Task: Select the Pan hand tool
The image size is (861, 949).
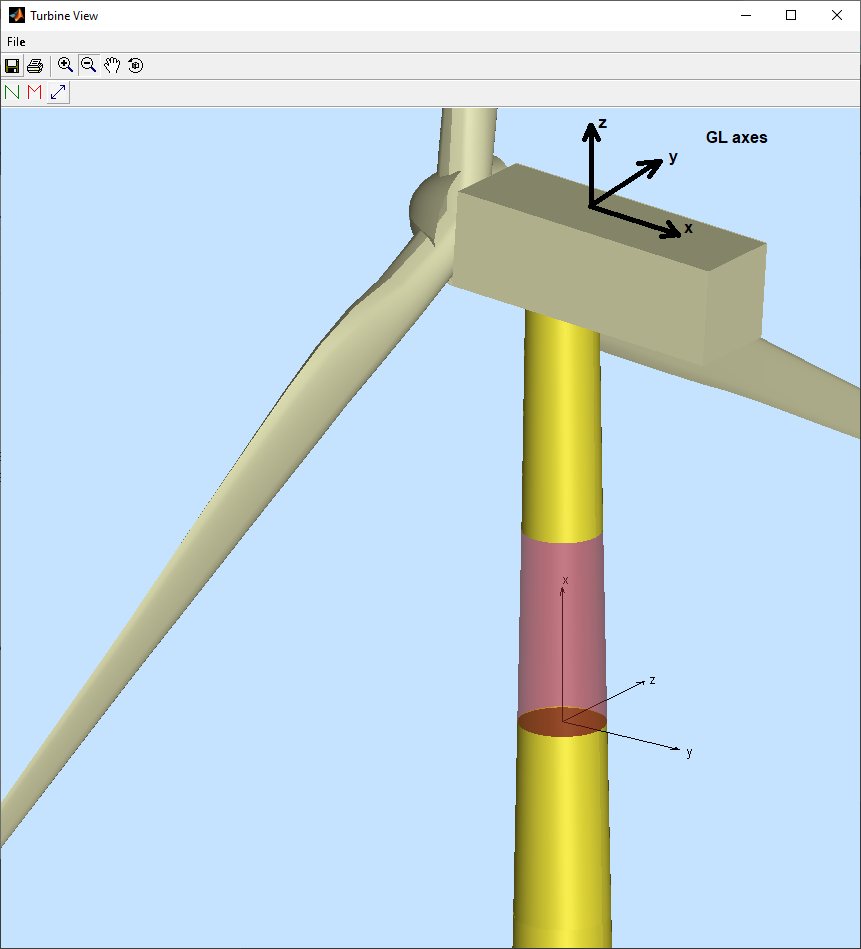Action: pos(112,66)
